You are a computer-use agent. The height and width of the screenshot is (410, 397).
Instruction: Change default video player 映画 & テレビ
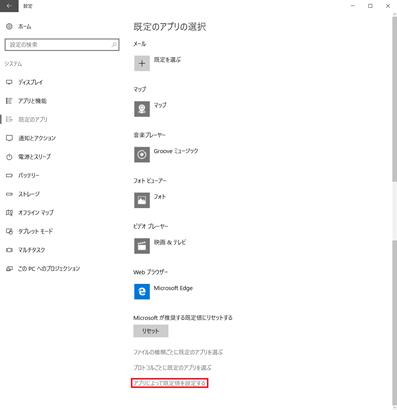click(x=170, y=242)
